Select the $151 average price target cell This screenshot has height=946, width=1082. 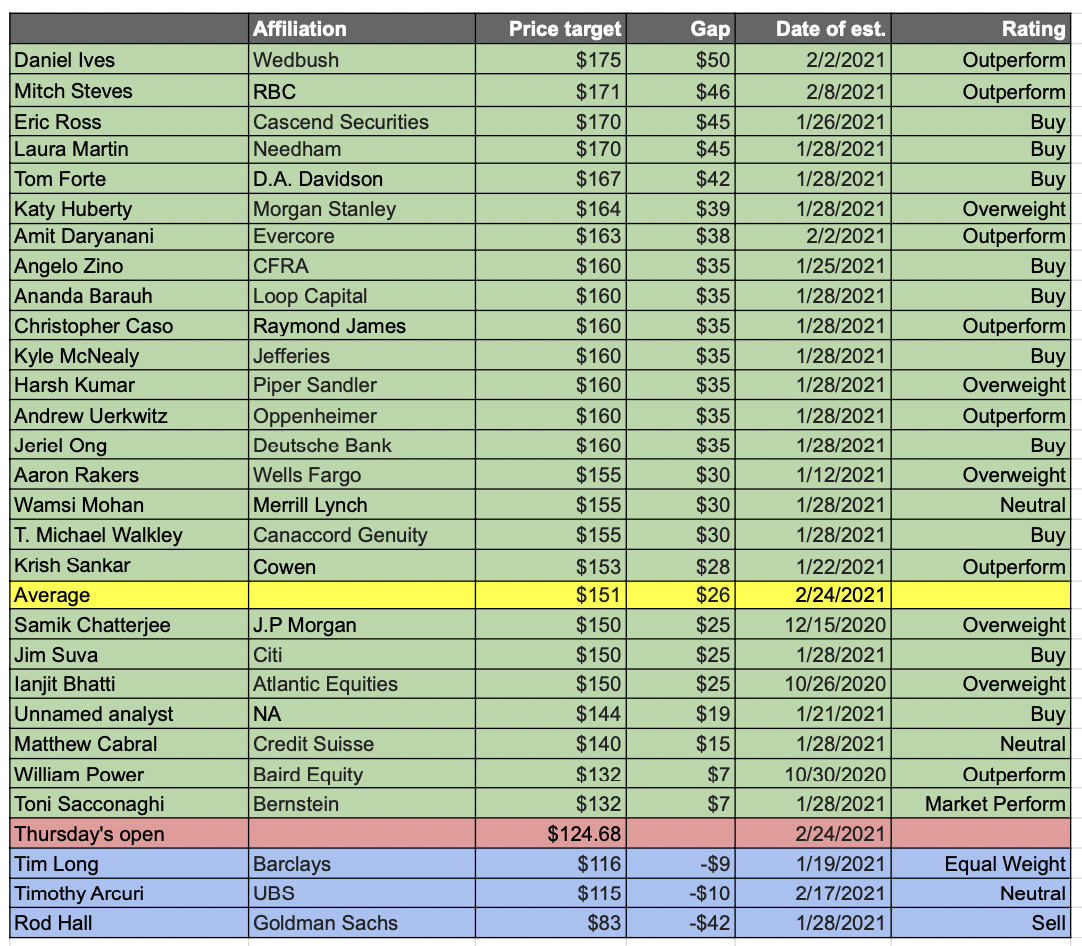click(551, 595)
